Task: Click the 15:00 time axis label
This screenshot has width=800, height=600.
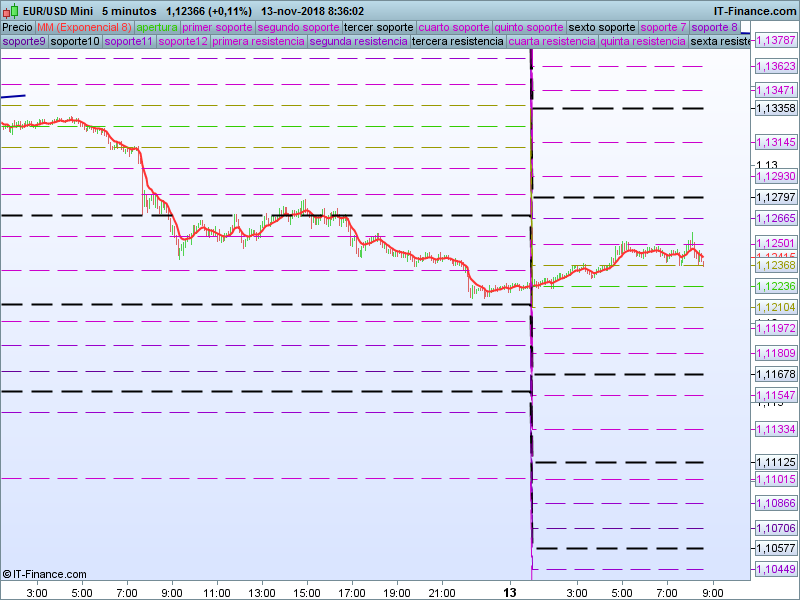Action: pyautogui.click(x=307, y=593)
